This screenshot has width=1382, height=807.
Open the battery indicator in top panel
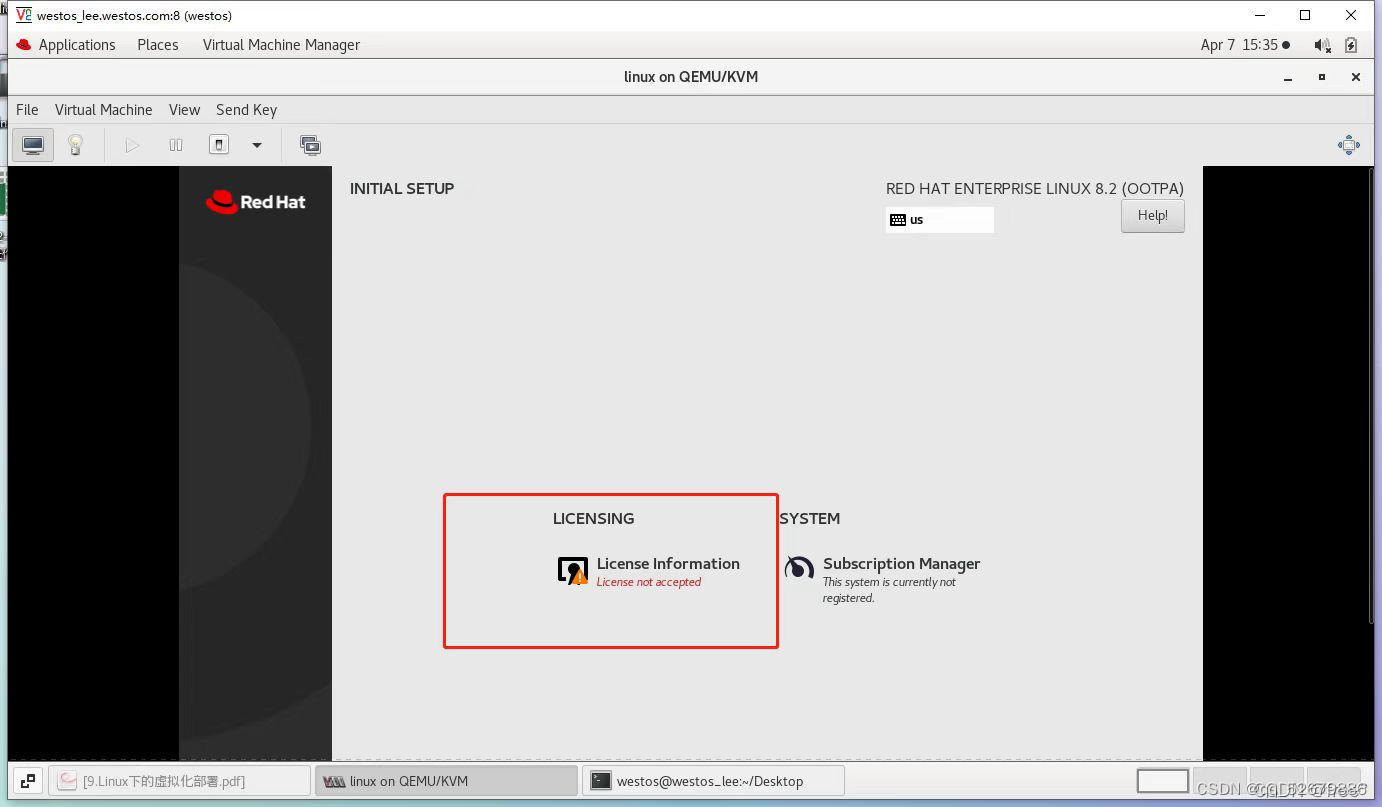pos(1351,45)
